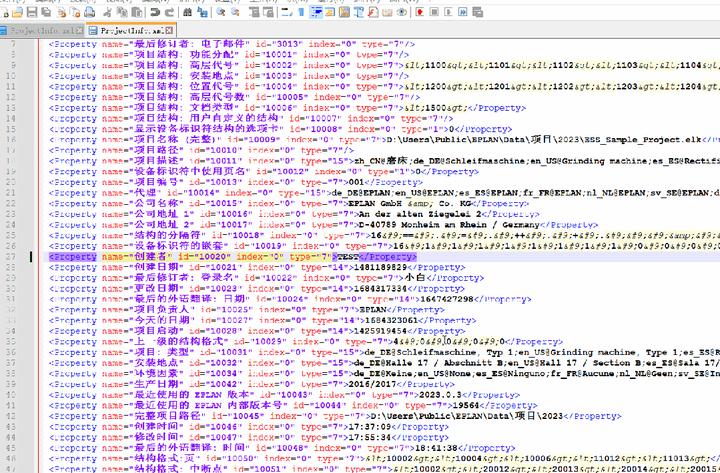Image resolution: width=720 pixels, height=473 pixels.
Task: Open the Replace dialog icon
Action: pos(202,12)
